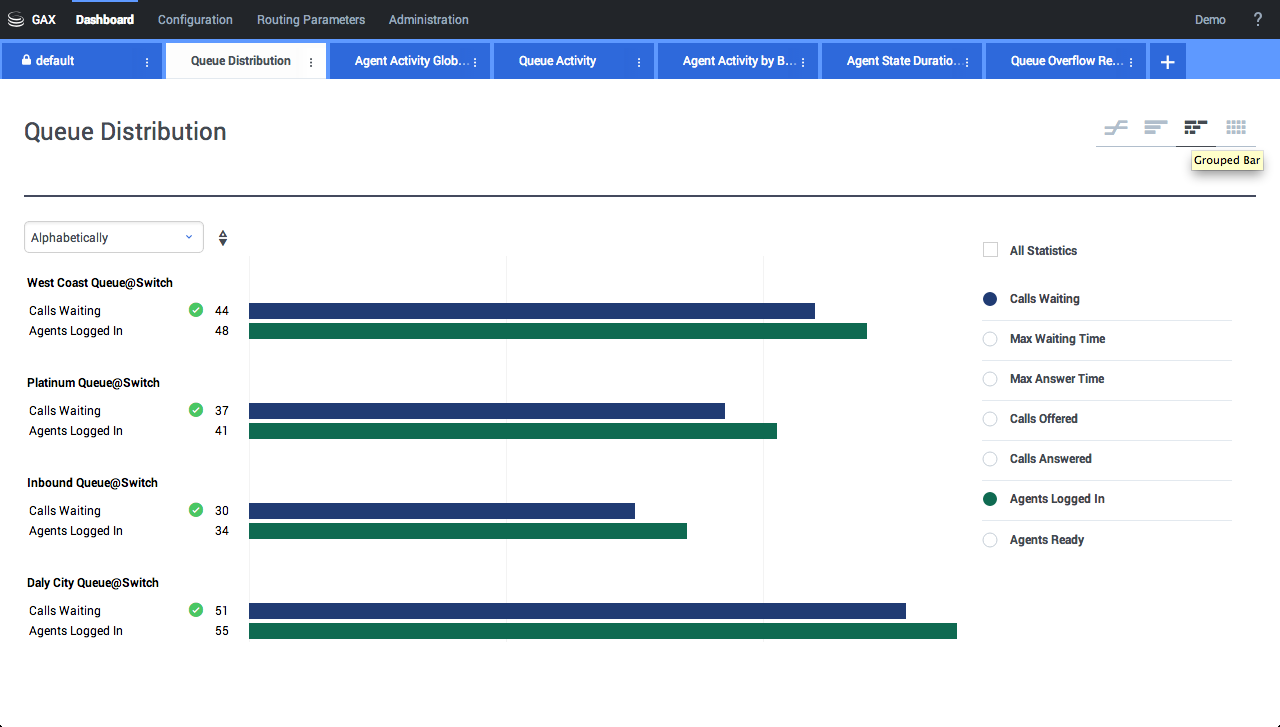Viewport: 1280px width, 727px height.
Task: Select the Max Waiting Time radio button
Action: point(990,339)
